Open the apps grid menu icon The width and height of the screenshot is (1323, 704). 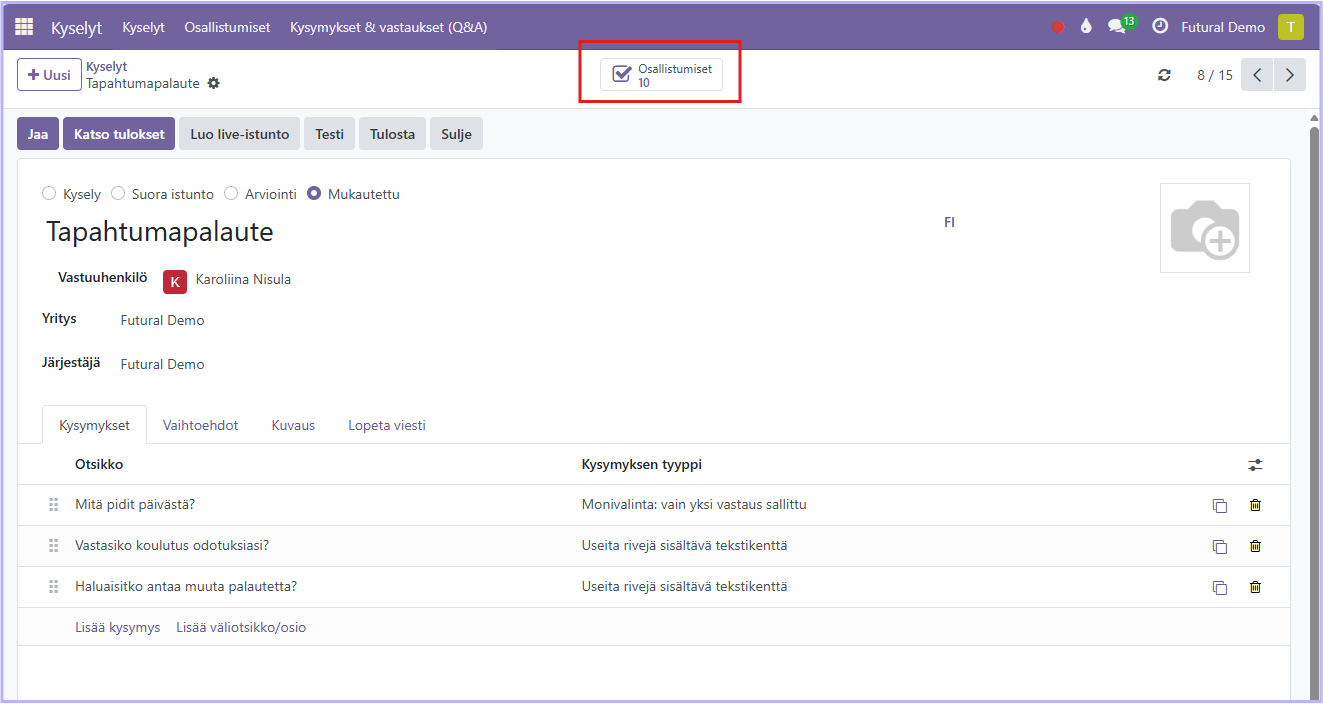[x=24, y=27]
